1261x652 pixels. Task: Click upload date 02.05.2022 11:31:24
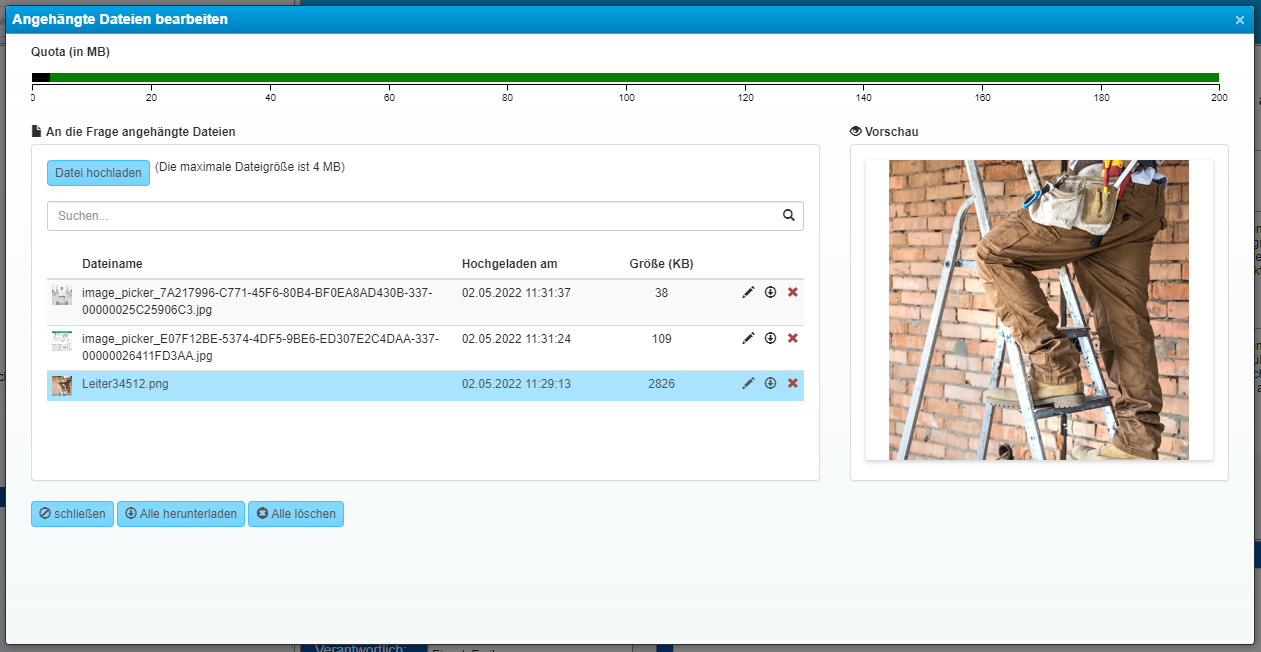[516, 339]
